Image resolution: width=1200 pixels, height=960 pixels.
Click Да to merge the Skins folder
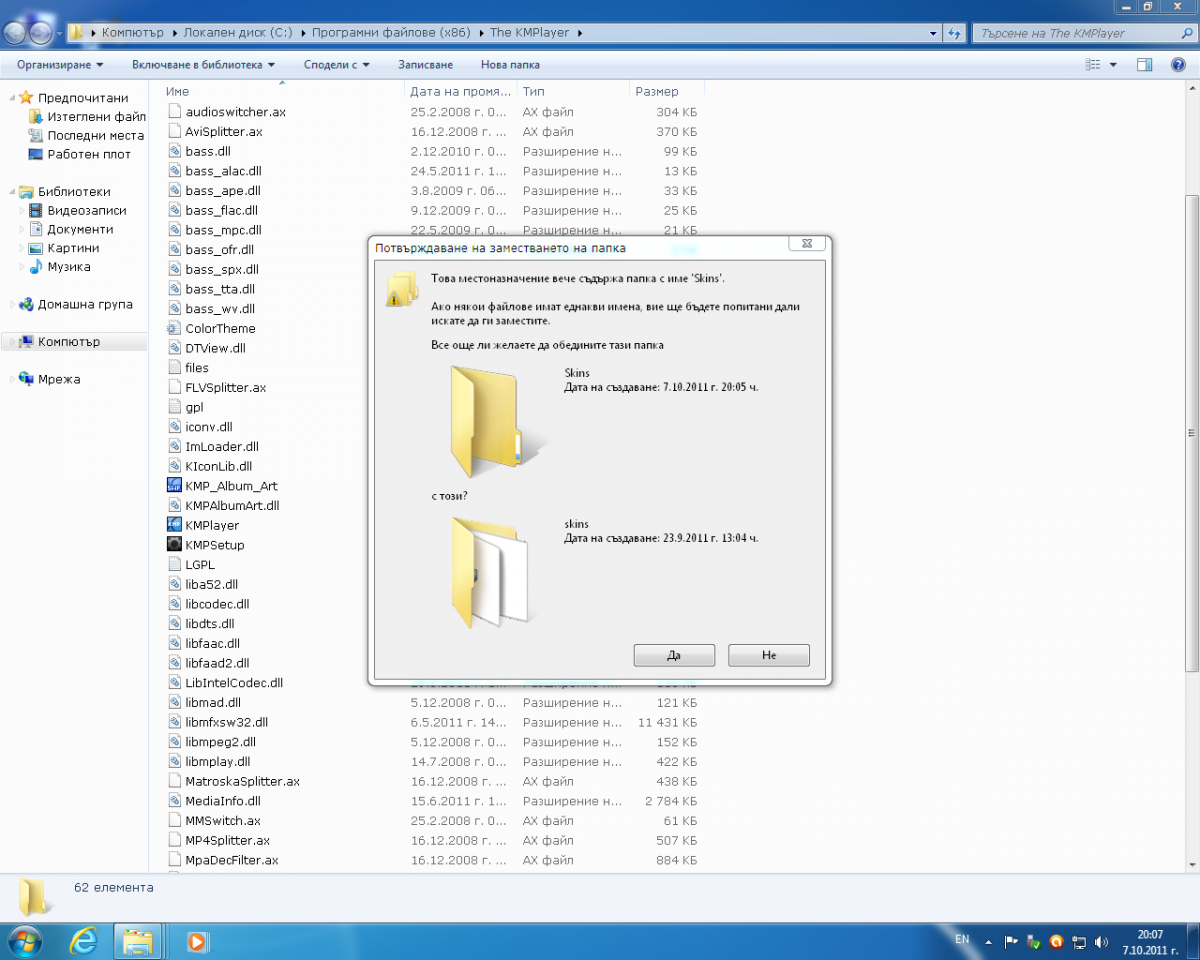click(x=674, y=655)
